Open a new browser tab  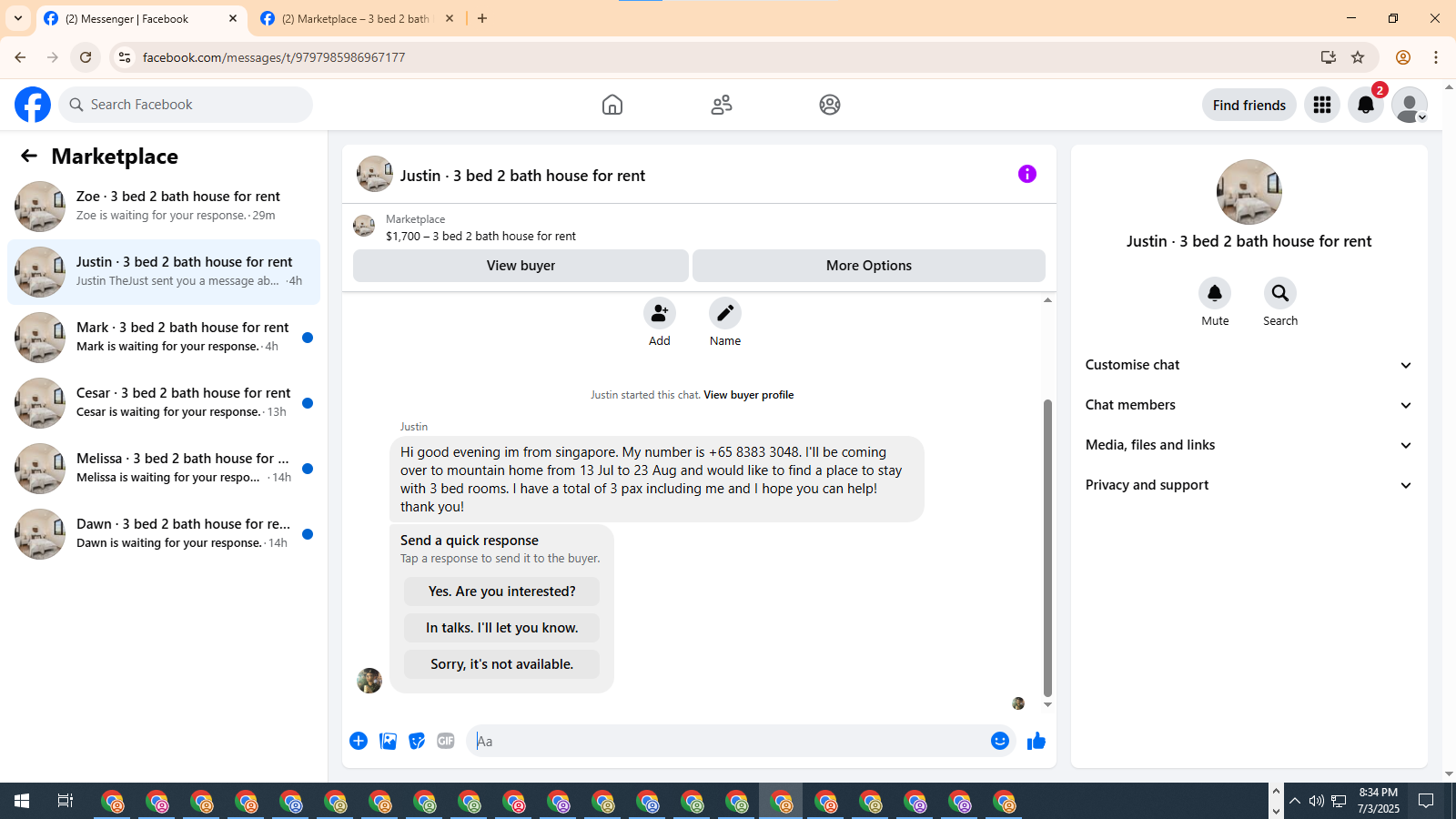coord(482,18)
